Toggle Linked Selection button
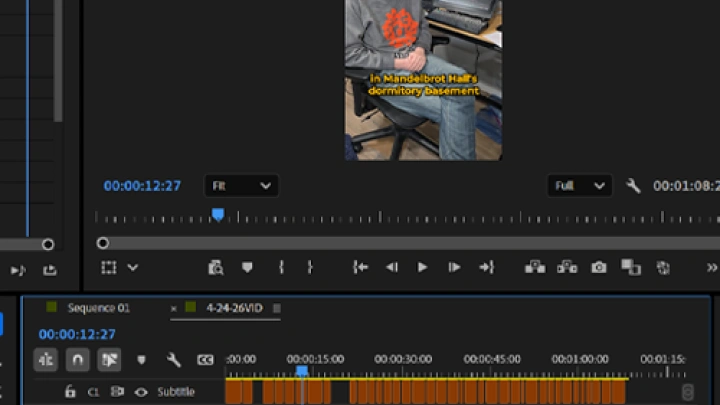Image resolution: width=720 pixels, height=405 pixels. [x=109, y=360]
